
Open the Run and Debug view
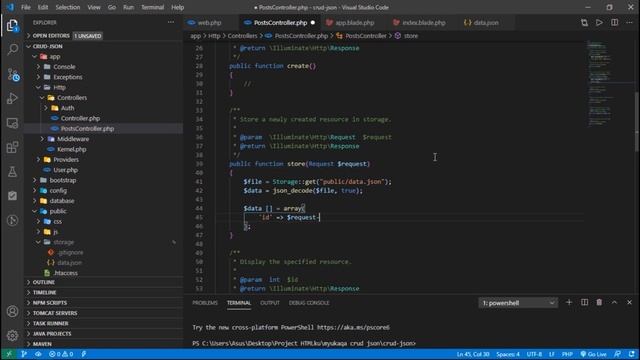coord(12,98)
